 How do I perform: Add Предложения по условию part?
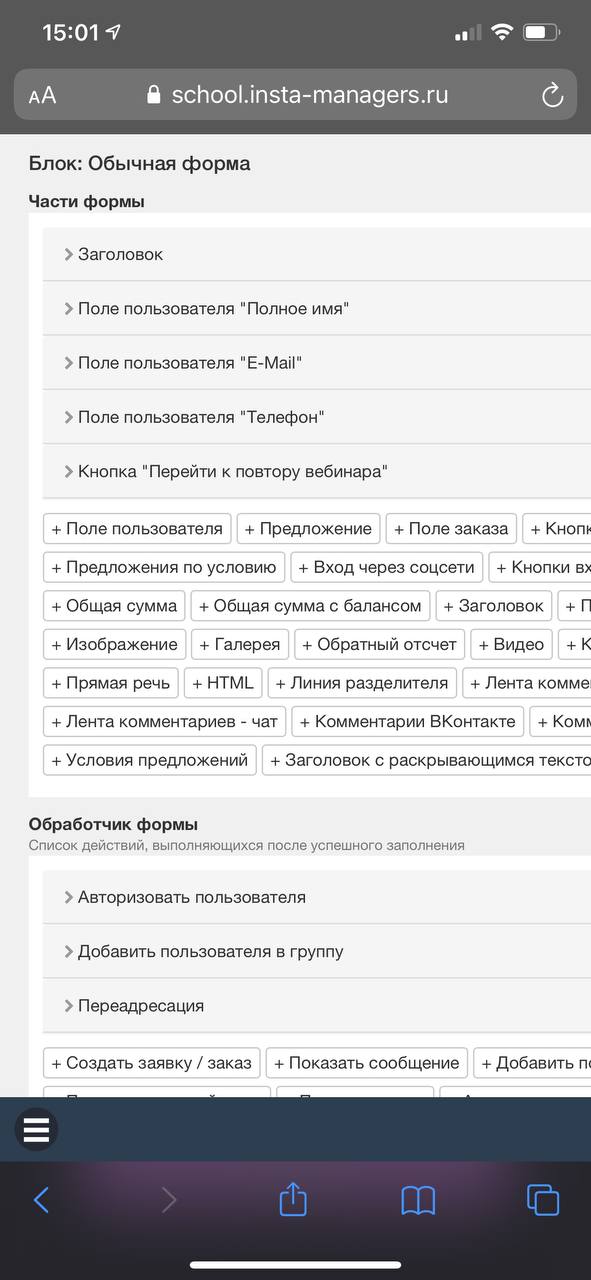(164, 567)
